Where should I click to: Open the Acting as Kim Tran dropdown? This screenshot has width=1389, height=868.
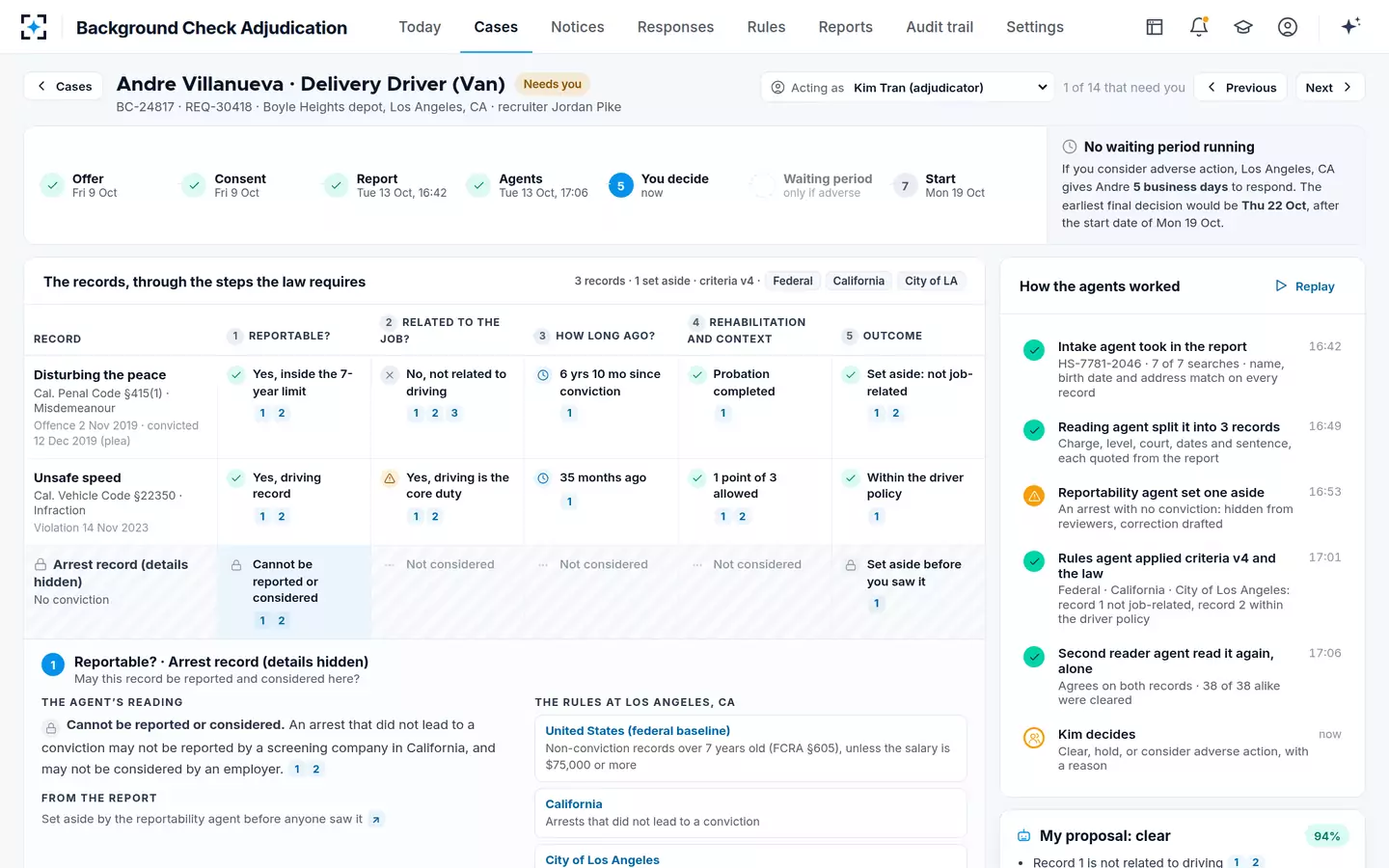click(x=907, y=88)
